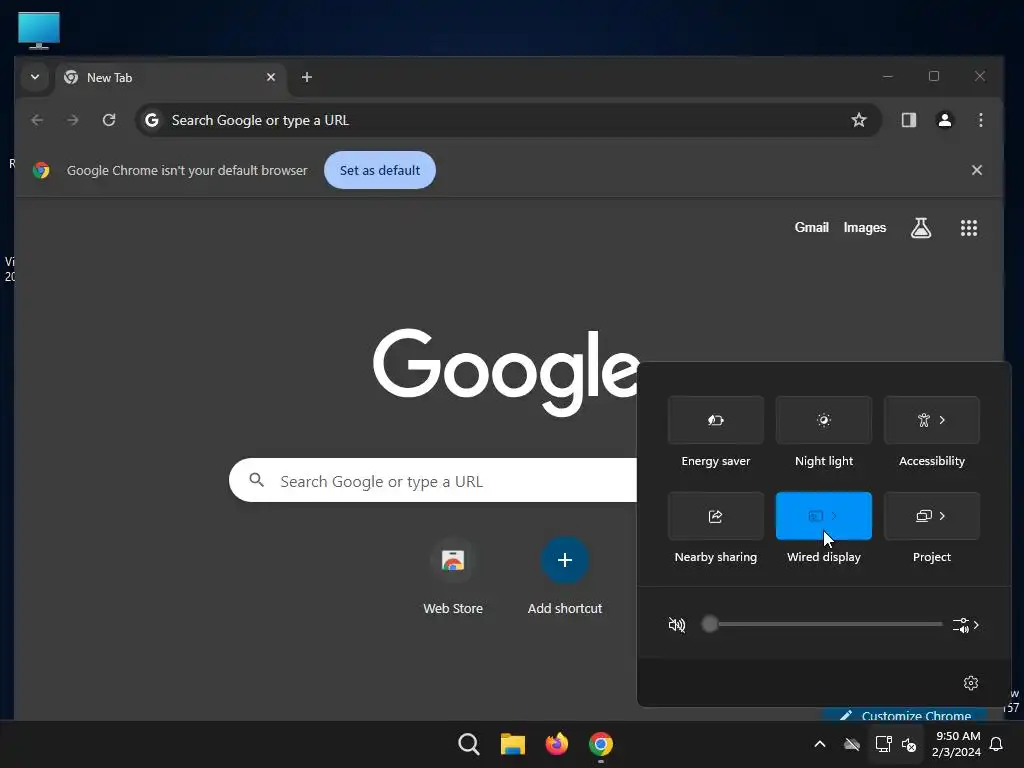Viewport: 1024px width, 768px height.
Task: Open Accessibility quick settings tile
Action: coord(932,420)
